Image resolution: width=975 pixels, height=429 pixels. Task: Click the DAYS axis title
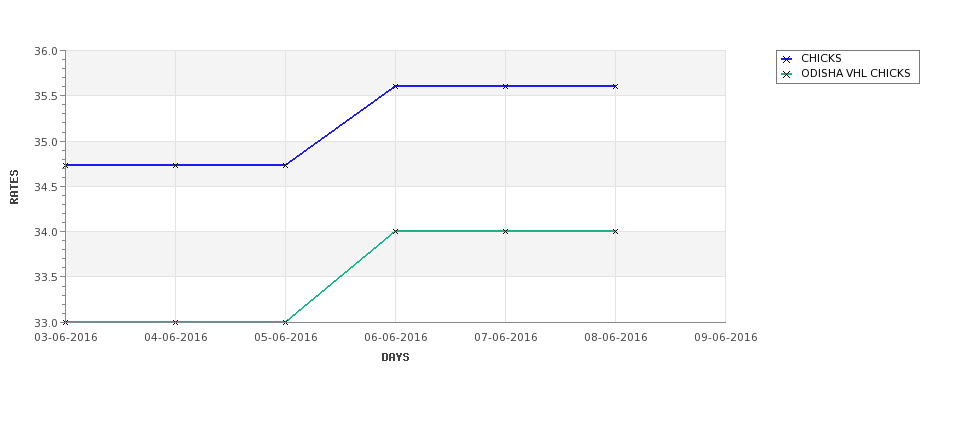pyautogui.click(x=395, y=358)
